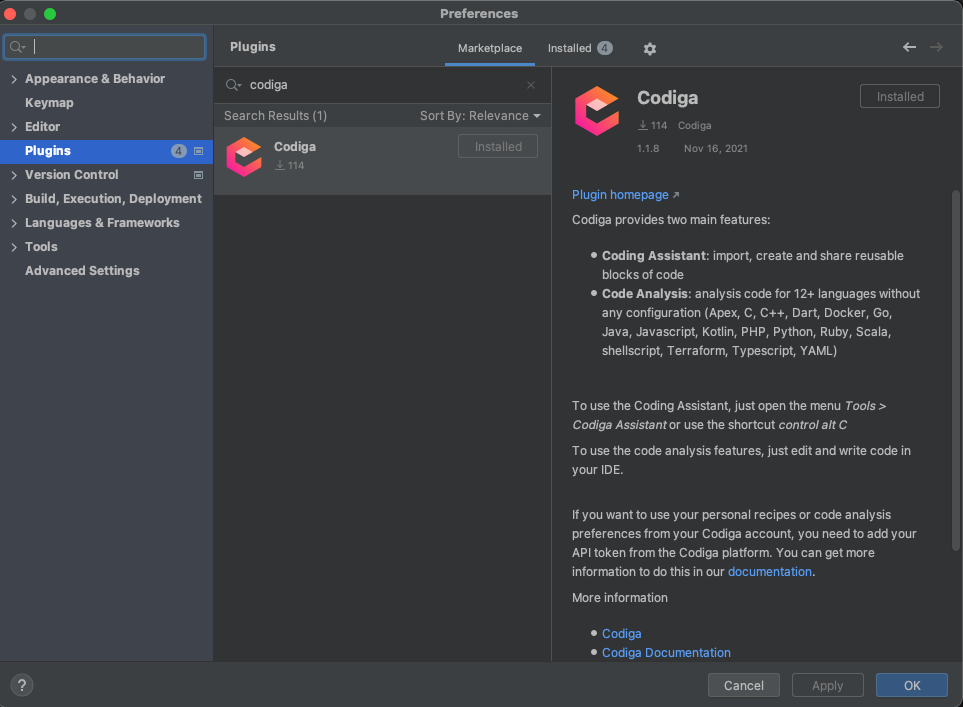Open the Codiga link under More information
The image size is (963, 707).
622,633
